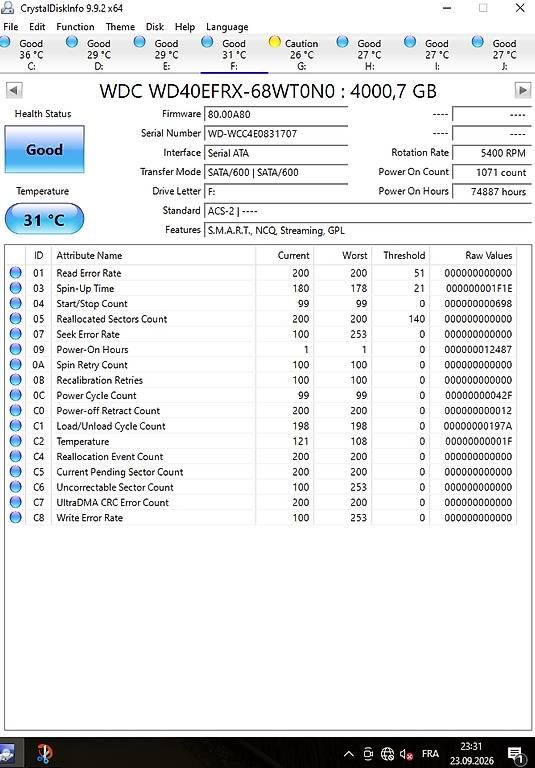This screenshot has width=535, height=768.
Task: Open the Language menu
Action: [227, 27]
